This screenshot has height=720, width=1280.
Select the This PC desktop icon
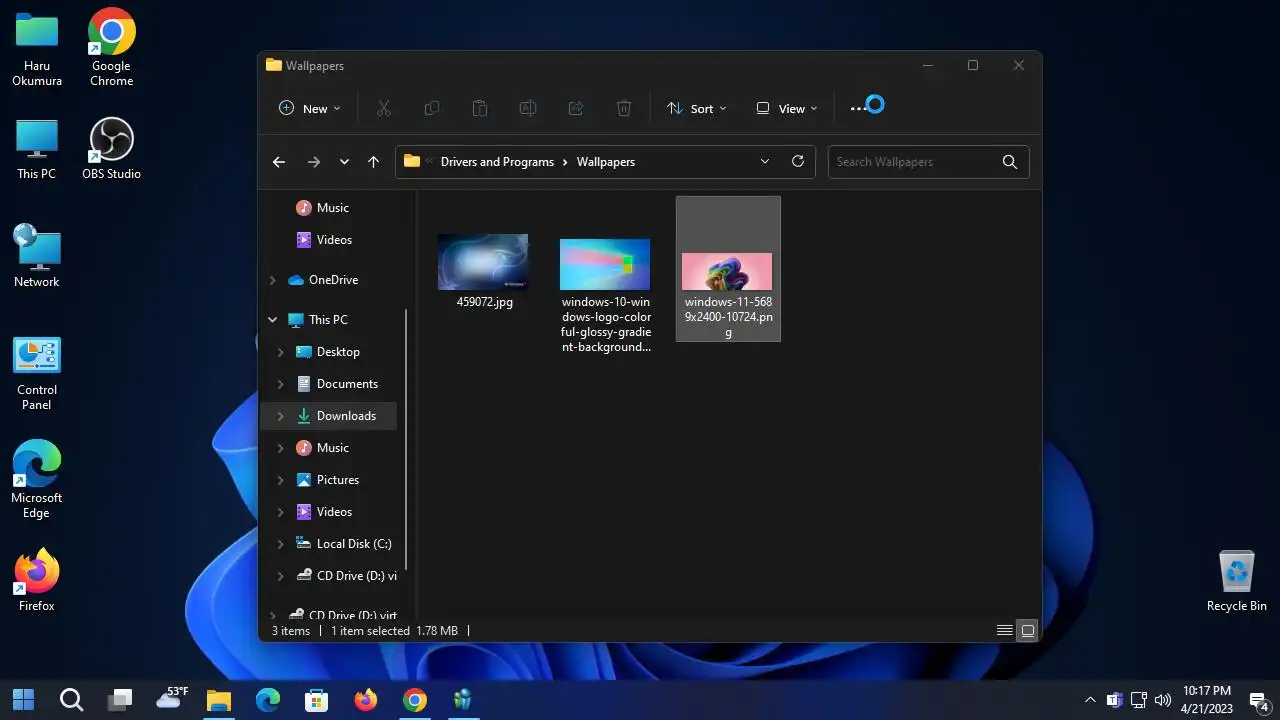point(37,149)
